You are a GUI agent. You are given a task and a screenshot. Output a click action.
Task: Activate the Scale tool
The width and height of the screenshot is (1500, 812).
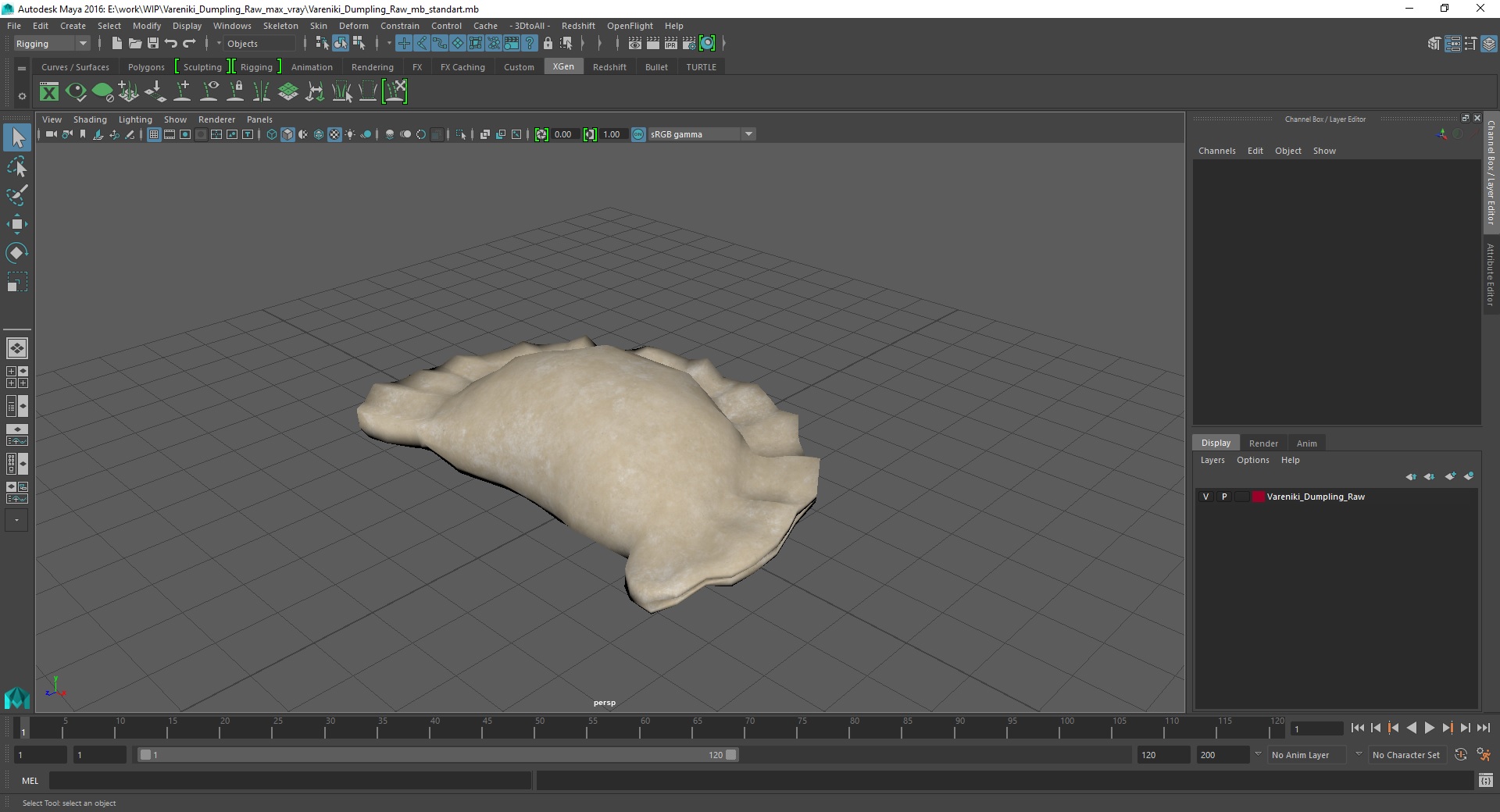[17, 282]
